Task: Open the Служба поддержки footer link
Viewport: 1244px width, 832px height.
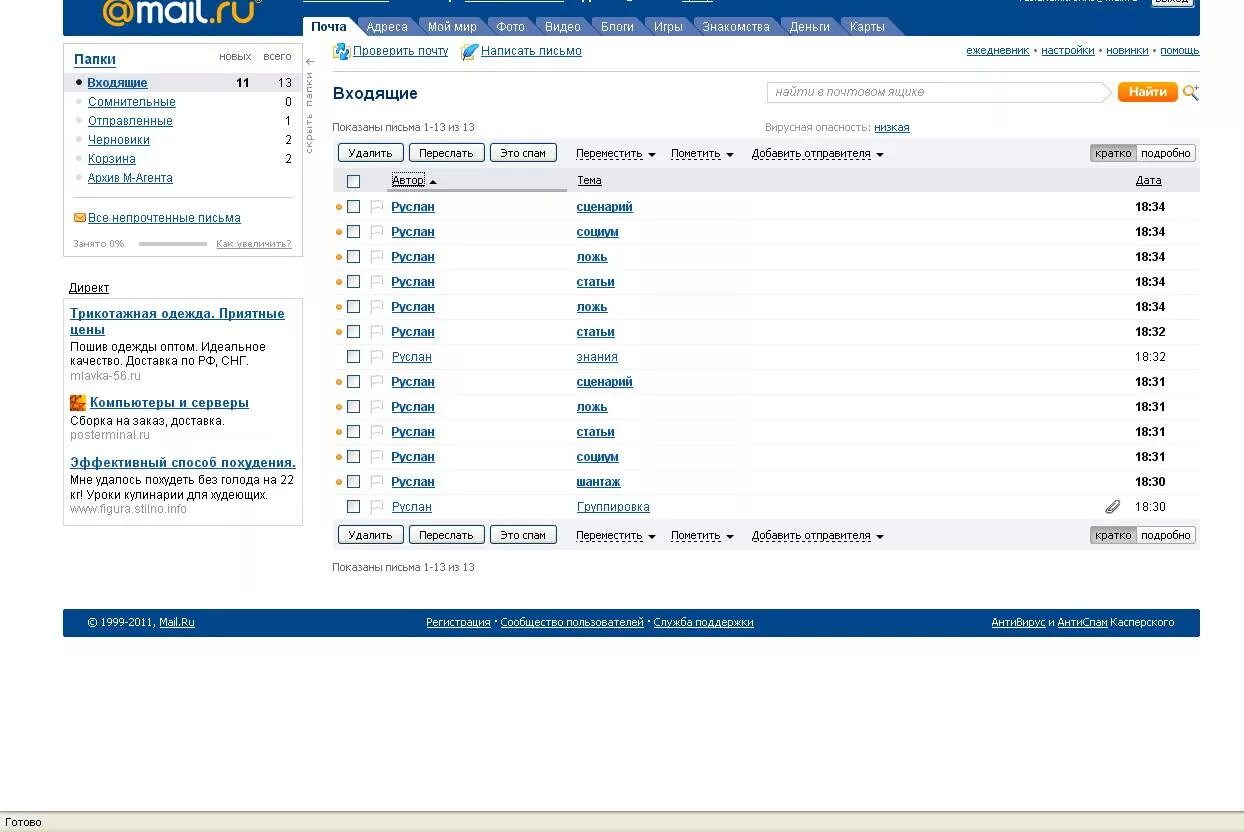Action: tap(704, 622)
